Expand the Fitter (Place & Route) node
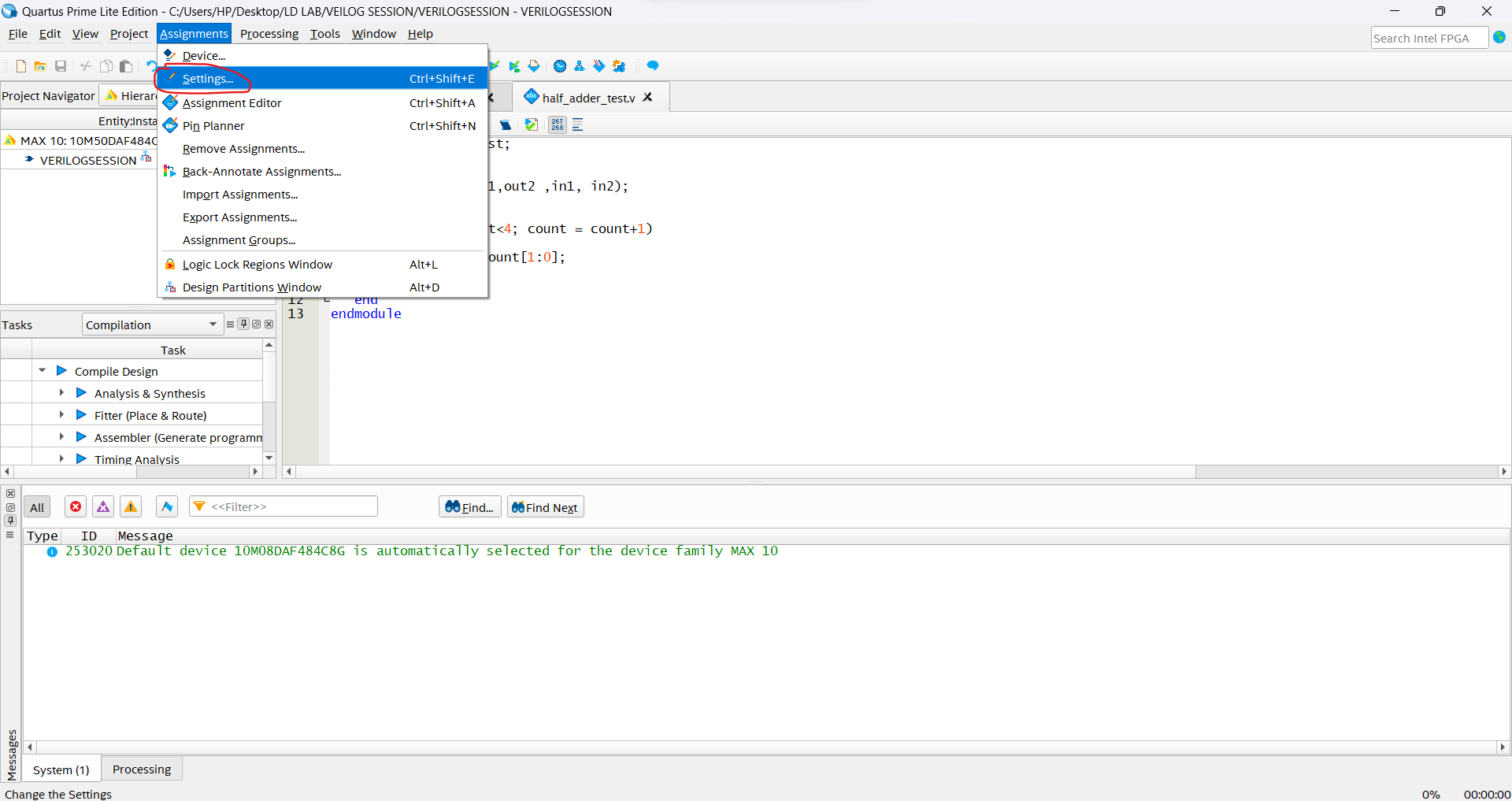Image resolution: width=1512 pixels, height=801 pixels. (61, 414)
